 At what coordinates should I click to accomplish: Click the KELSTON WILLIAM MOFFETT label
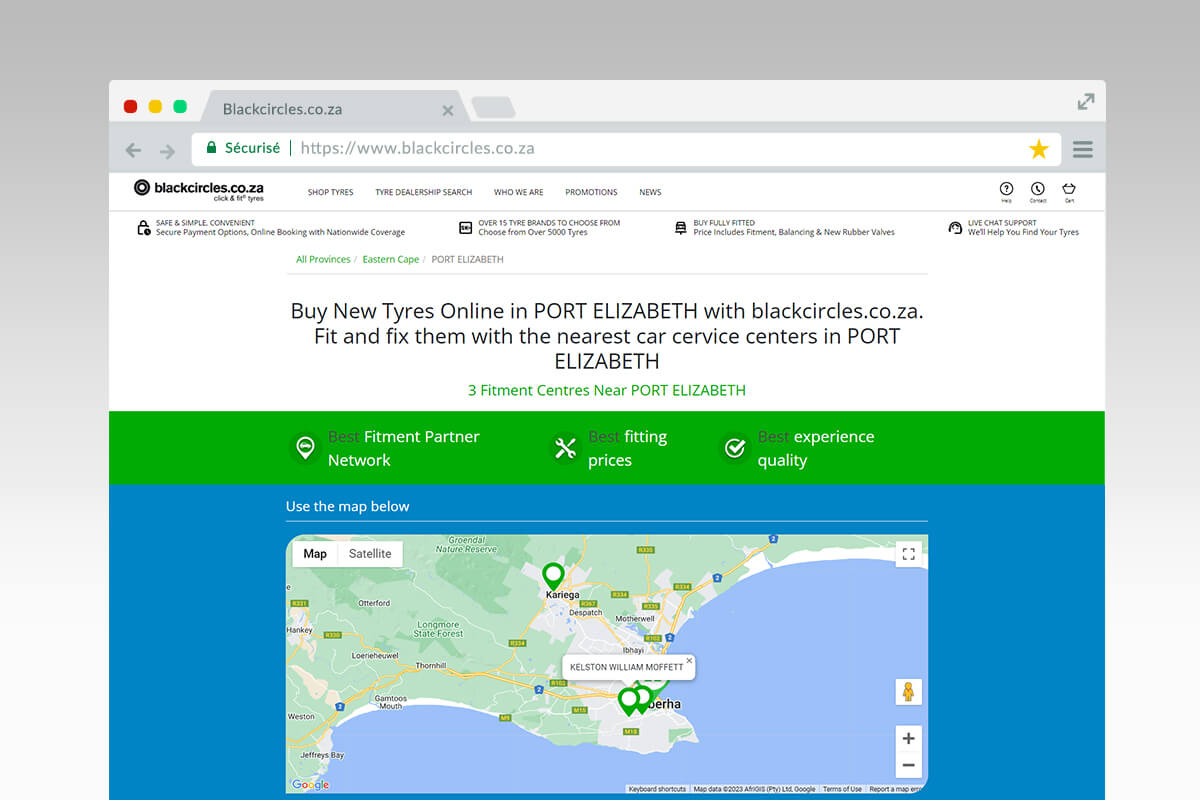tap(626, 667)
